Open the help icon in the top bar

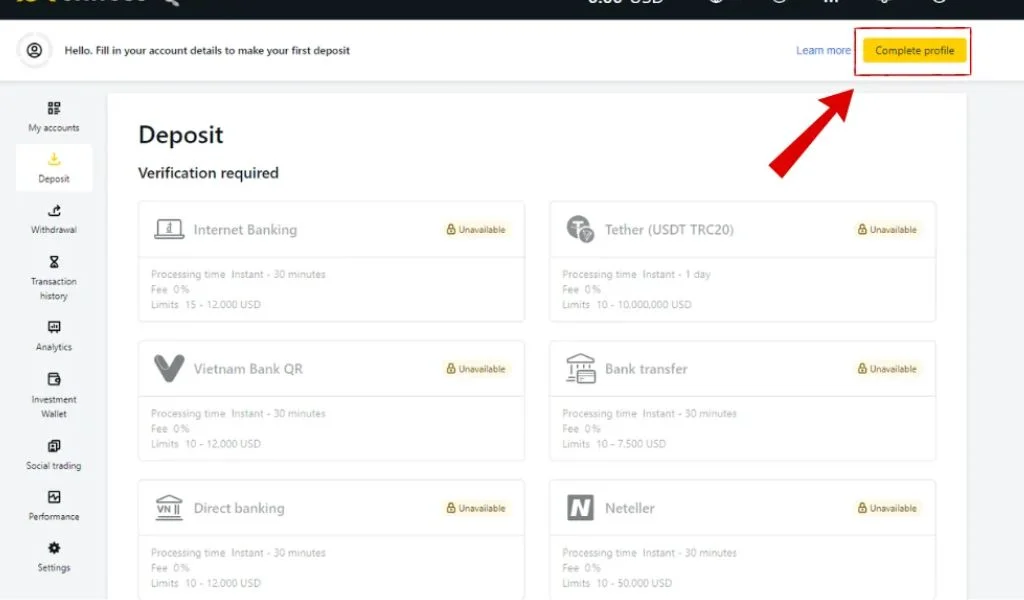tap(778, 4)
